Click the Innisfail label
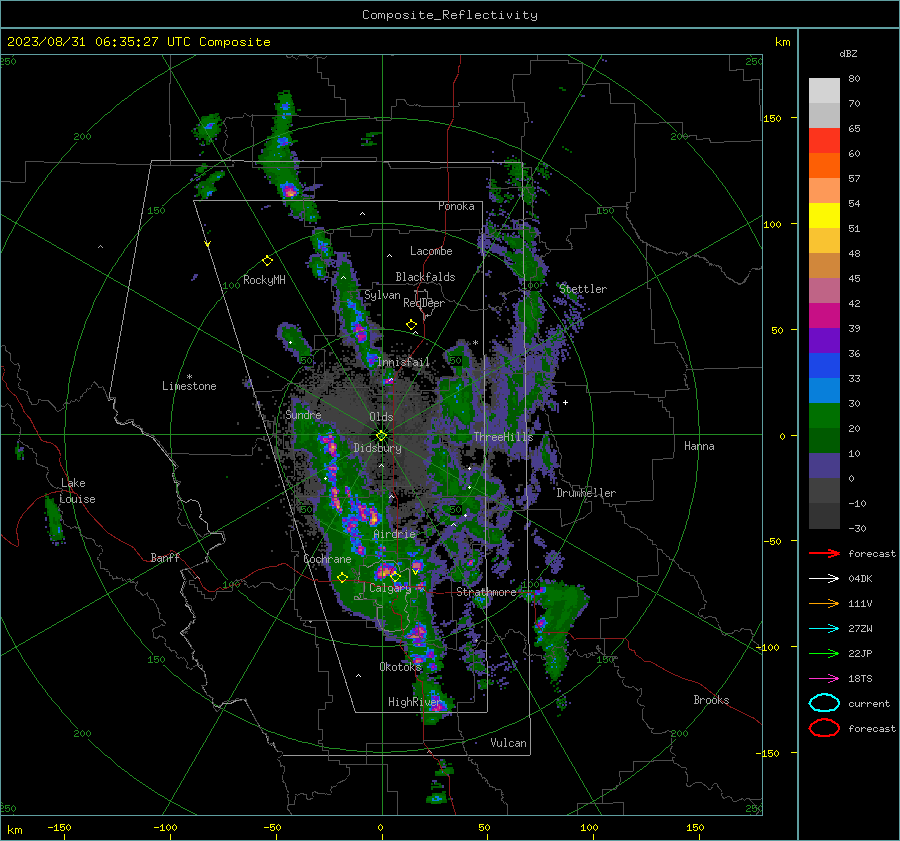This screenshot has height=841, width=900. coord(403,362)
